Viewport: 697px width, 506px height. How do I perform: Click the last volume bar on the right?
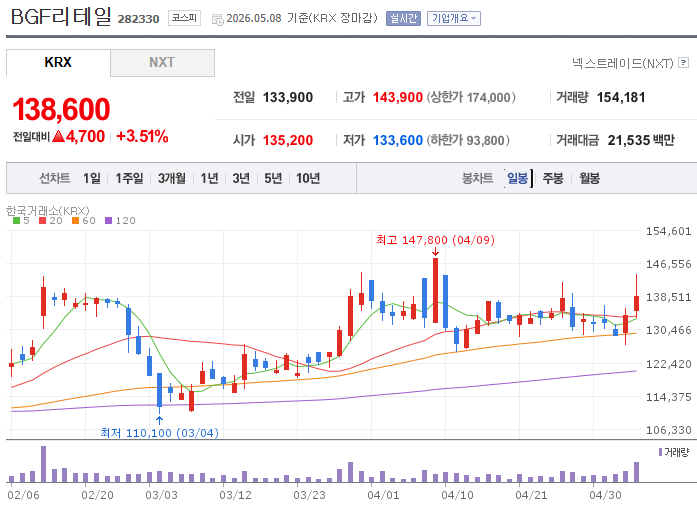pyautogui.click(x=637, y=472)
